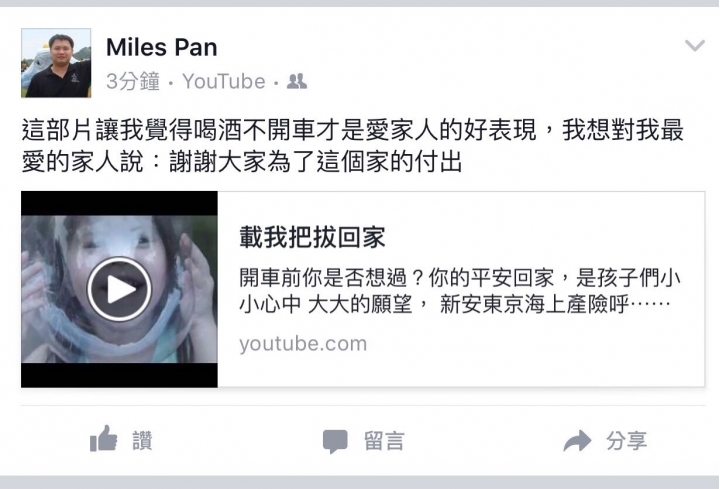
Task: Click the post text about 喝酒不開車
Action: click(x=353, y=130)
